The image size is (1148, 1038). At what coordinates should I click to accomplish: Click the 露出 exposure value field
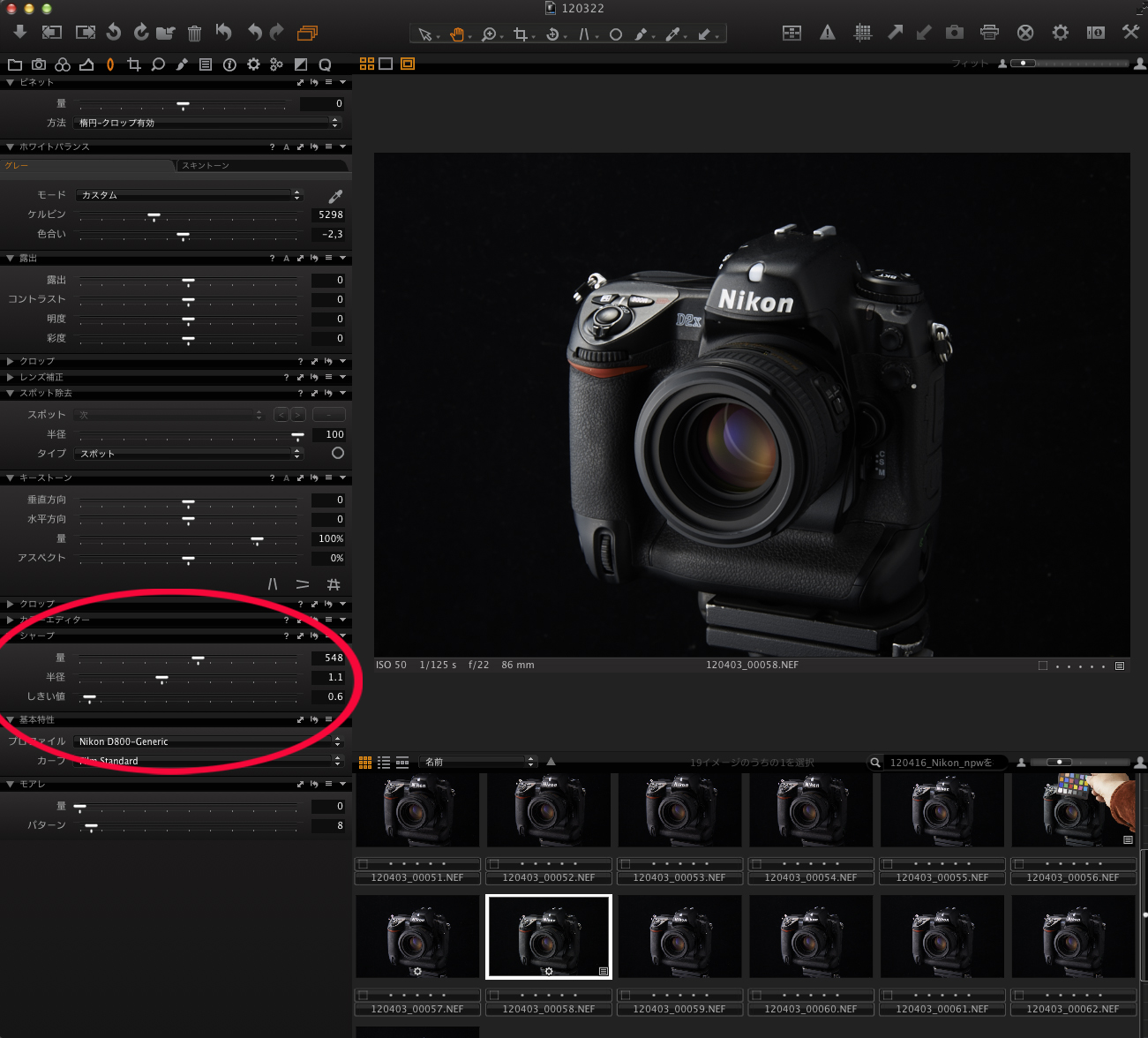pyautogui.click(x=328, y=280)
